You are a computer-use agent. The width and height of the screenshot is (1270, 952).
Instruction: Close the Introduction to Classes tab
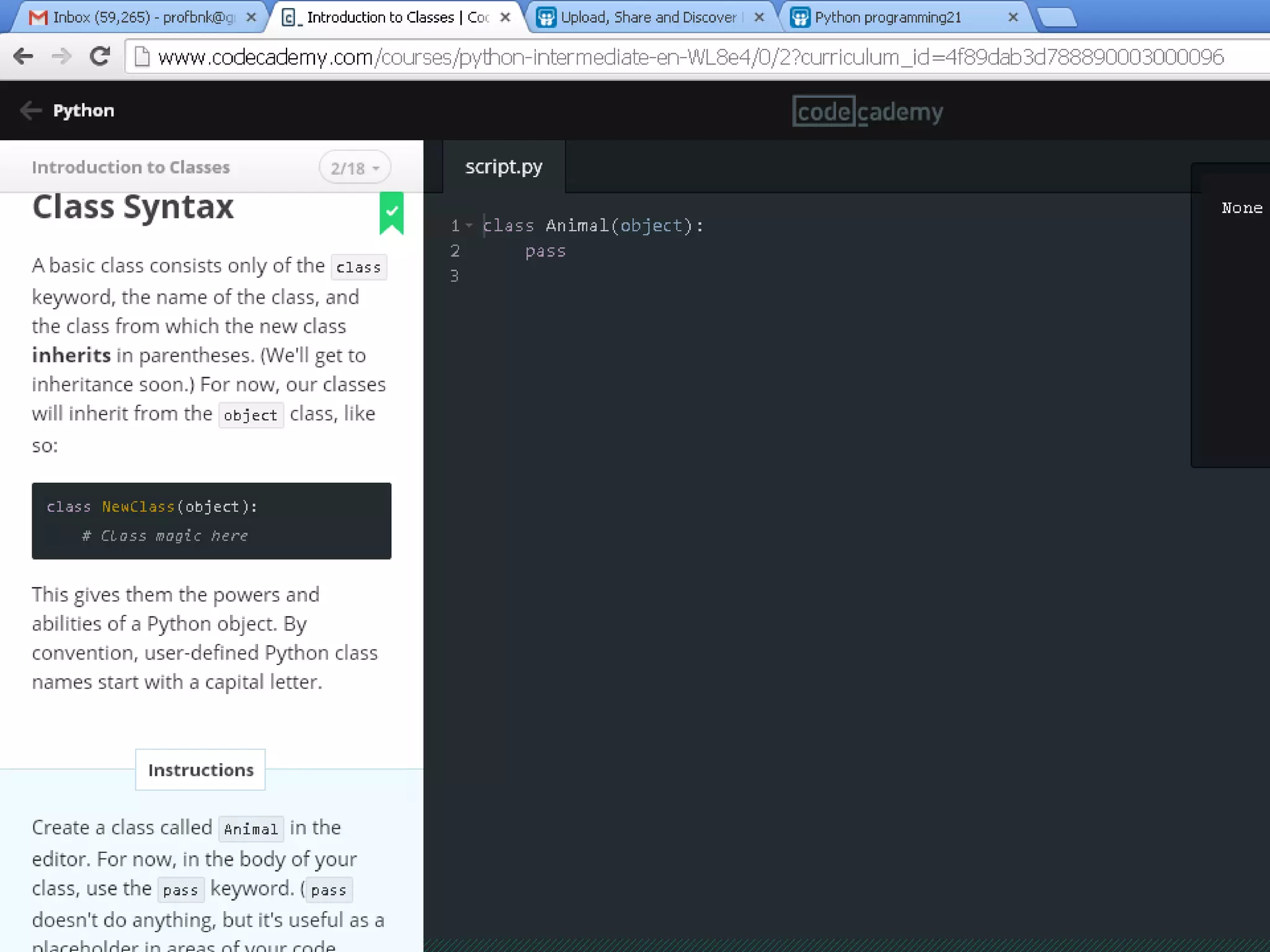click(505, 17)
